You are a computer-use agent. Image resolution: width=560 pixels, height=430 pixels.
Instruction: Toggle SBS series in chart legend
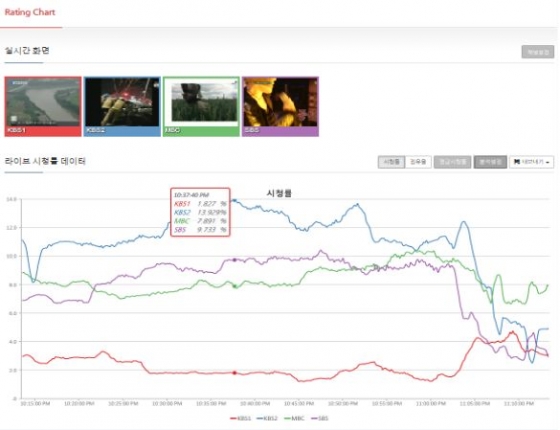point(320,418)
